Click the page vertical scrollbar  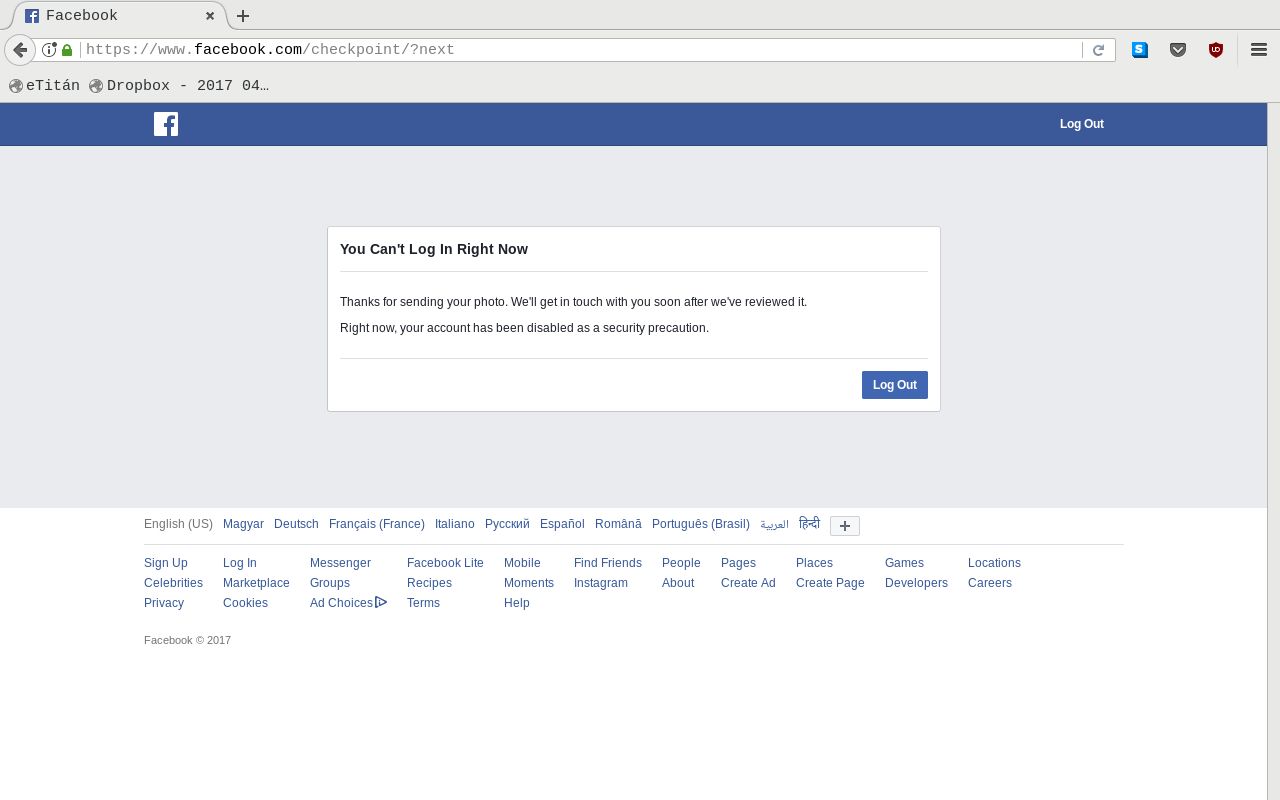(1273, 450)
